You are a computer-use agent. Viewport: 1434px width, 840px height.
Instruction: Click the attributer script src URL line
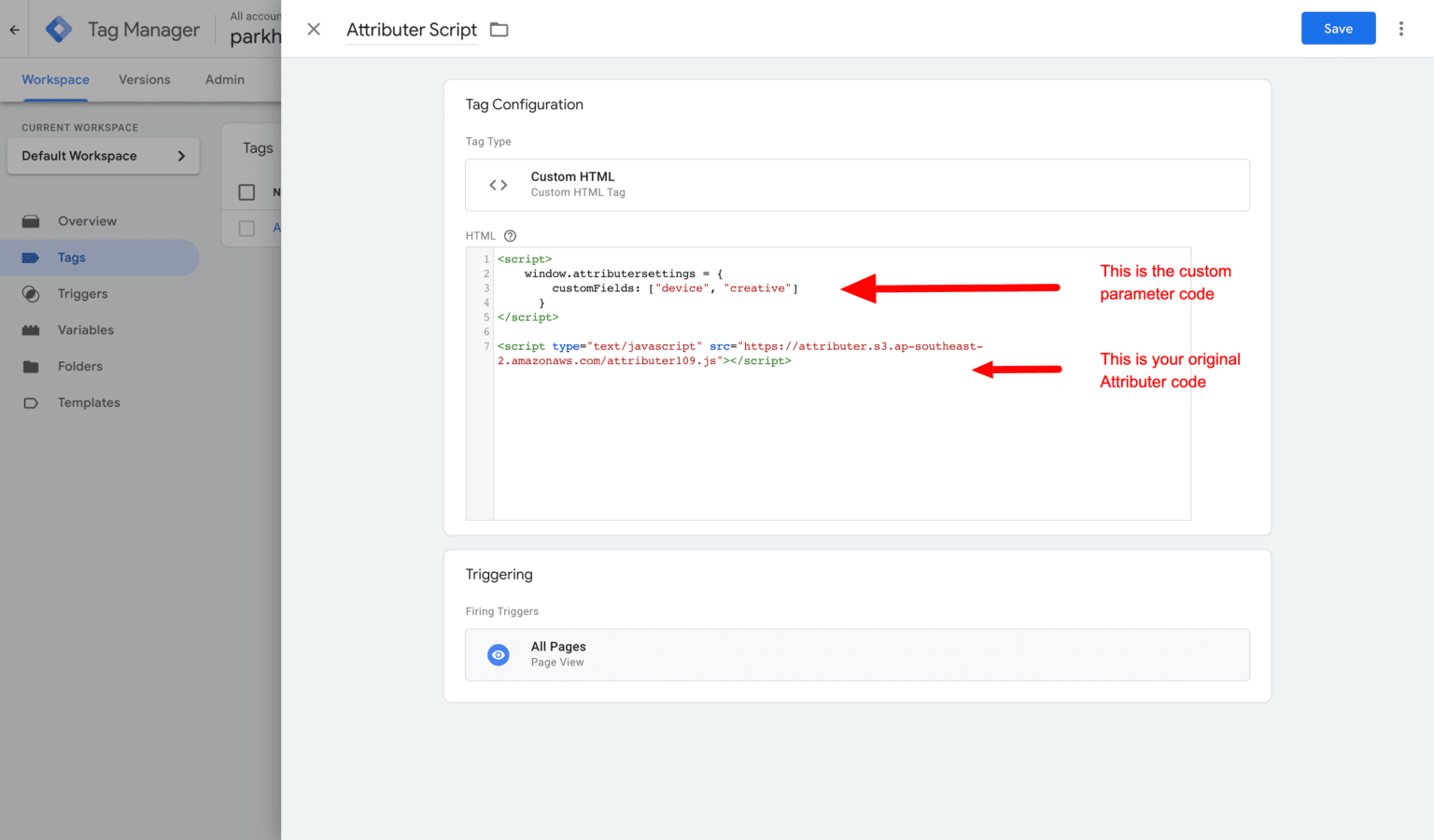[x=739, y=354]
